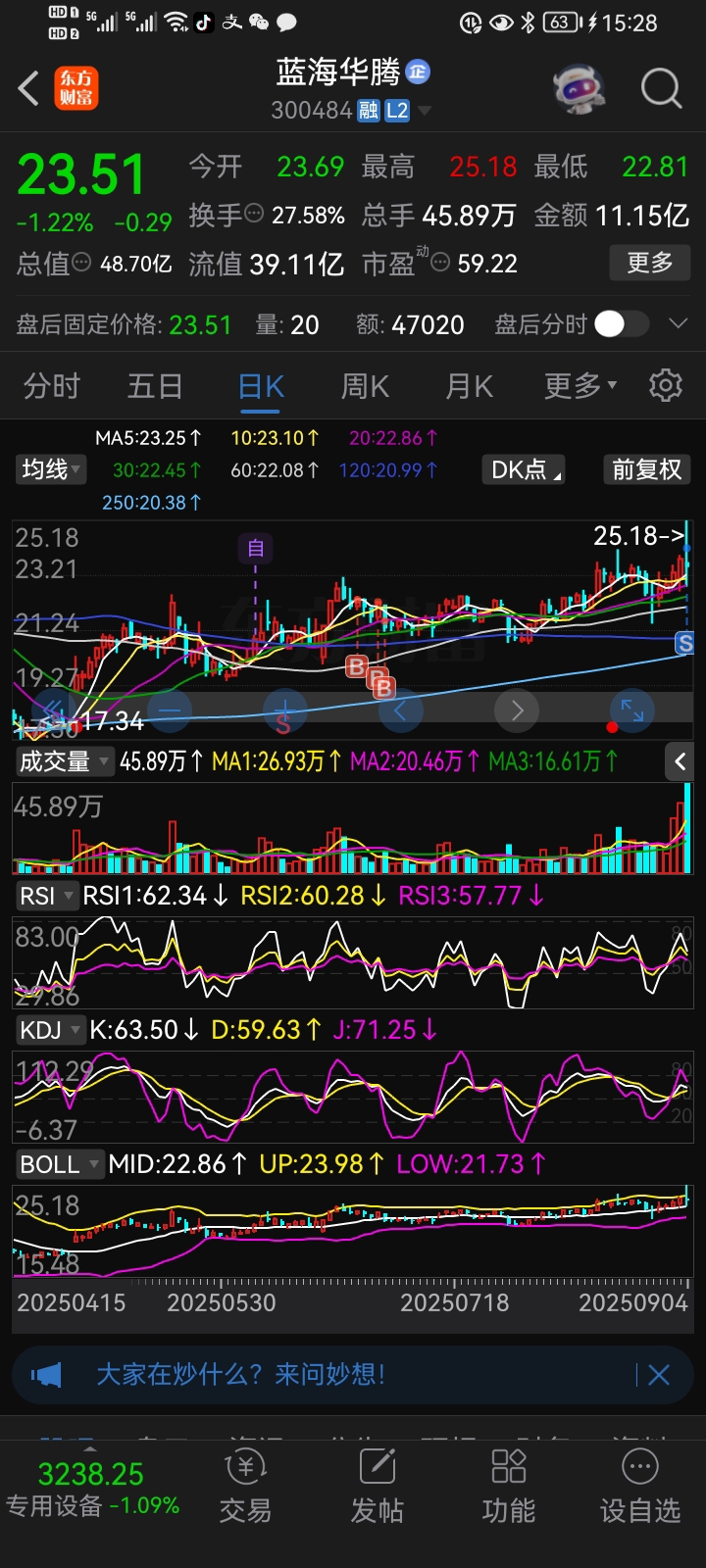Dismiss the 妙想 banner
Screen dimensions: 706x1568
pyautogui.click(x=659, y=1375)
